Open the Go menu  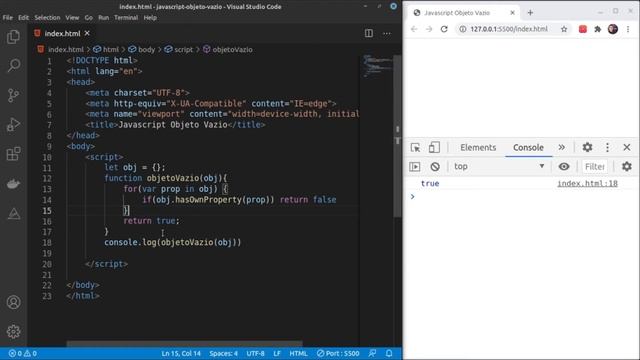[x=89, y=18]
